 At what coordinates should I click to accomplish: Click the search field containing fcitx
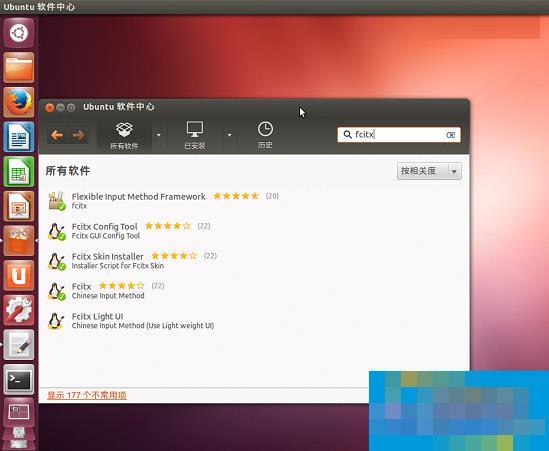(399, 135)
